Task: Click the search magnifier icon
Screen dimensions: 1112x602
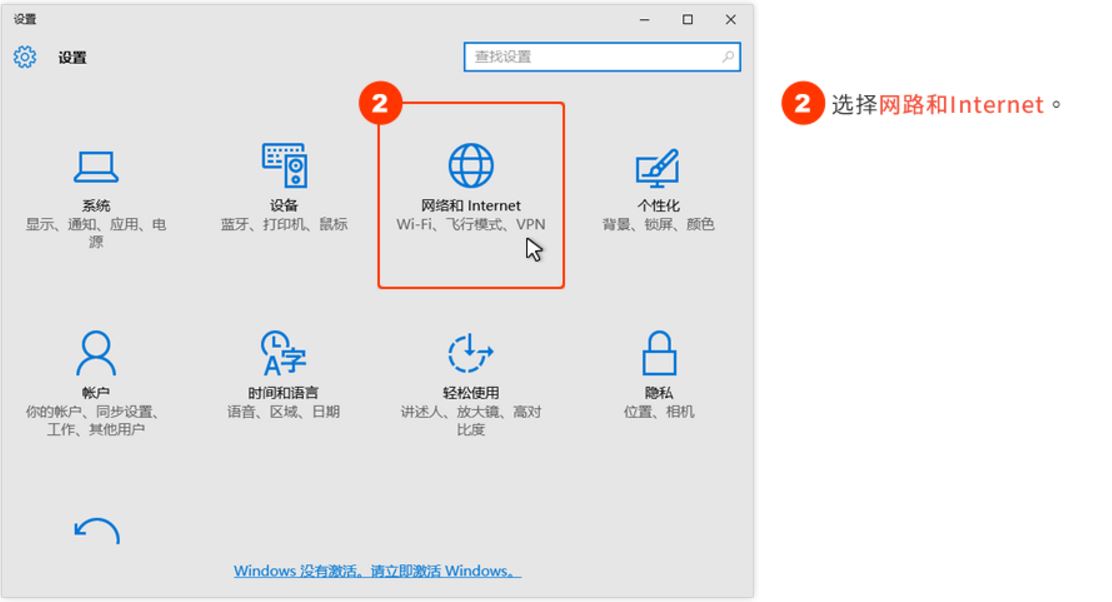Action: pos(728,57)
